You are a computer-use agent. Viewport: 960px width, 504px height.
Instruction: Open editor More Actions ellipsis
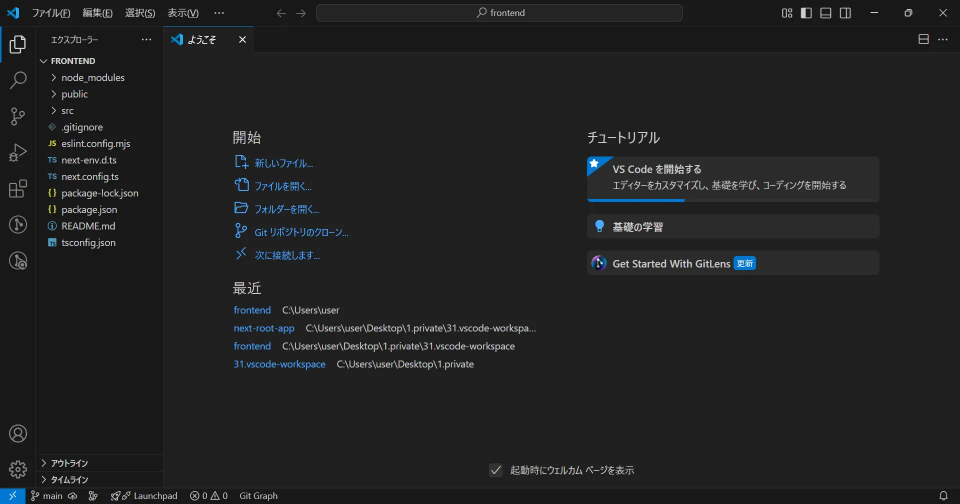point(943,39)
